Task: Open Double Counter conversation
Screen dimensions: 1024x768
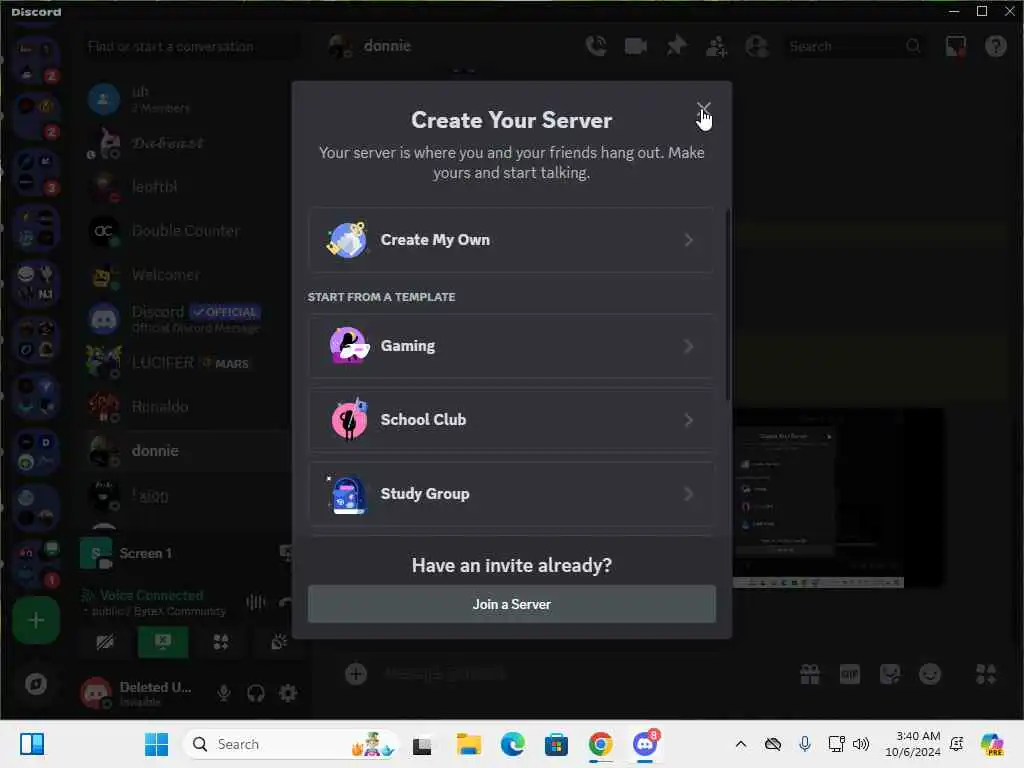Action: [x=186, y=231]
